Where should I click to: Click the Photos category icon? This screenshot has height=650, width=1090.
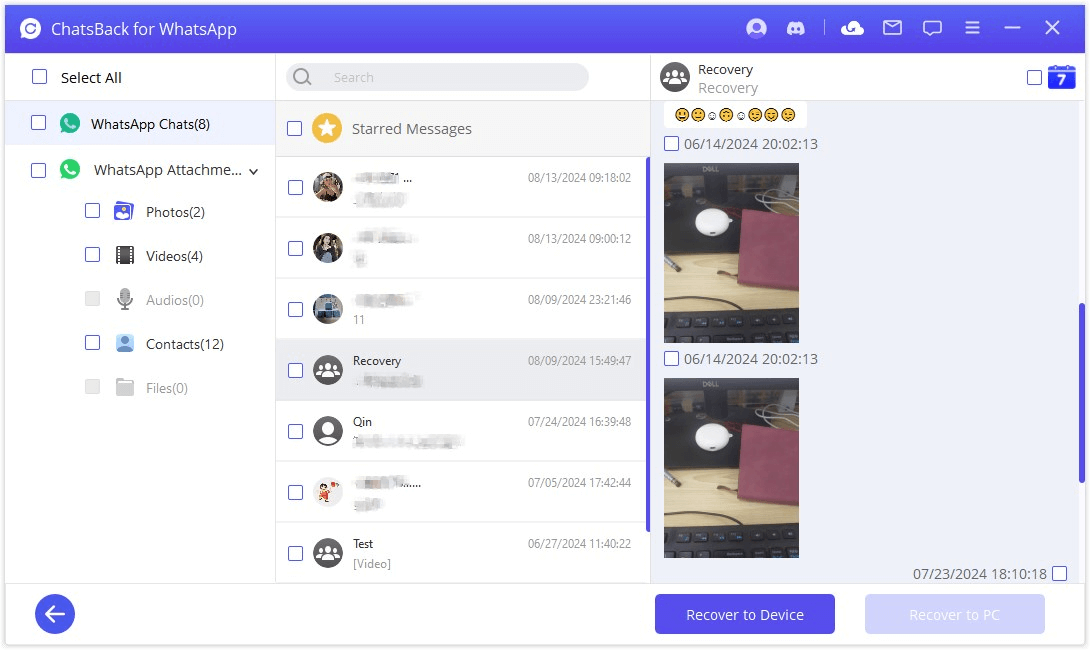(x=124, y=211)
